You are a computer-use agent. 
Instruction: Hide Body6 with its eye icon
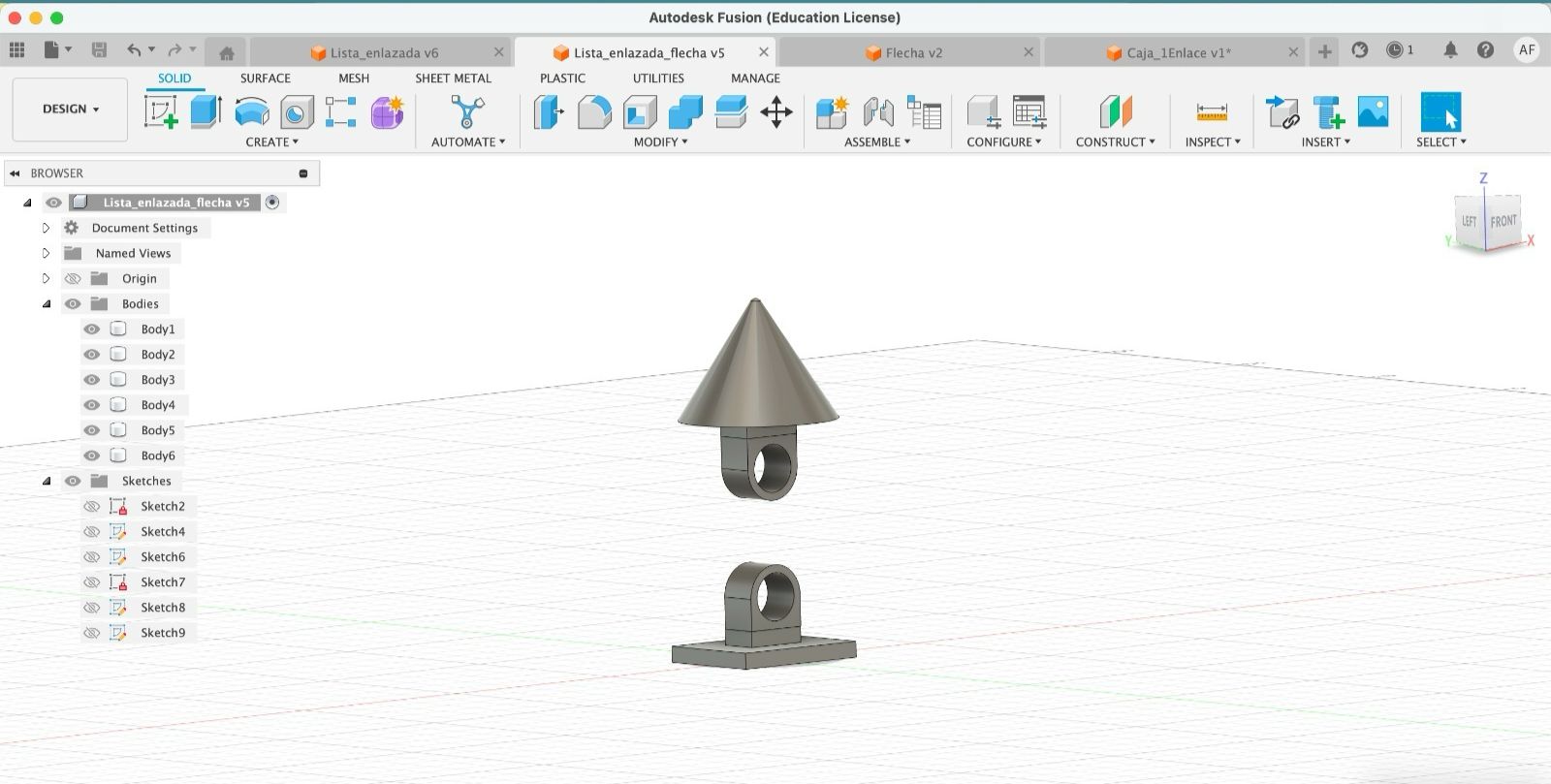tap(92, 455)
